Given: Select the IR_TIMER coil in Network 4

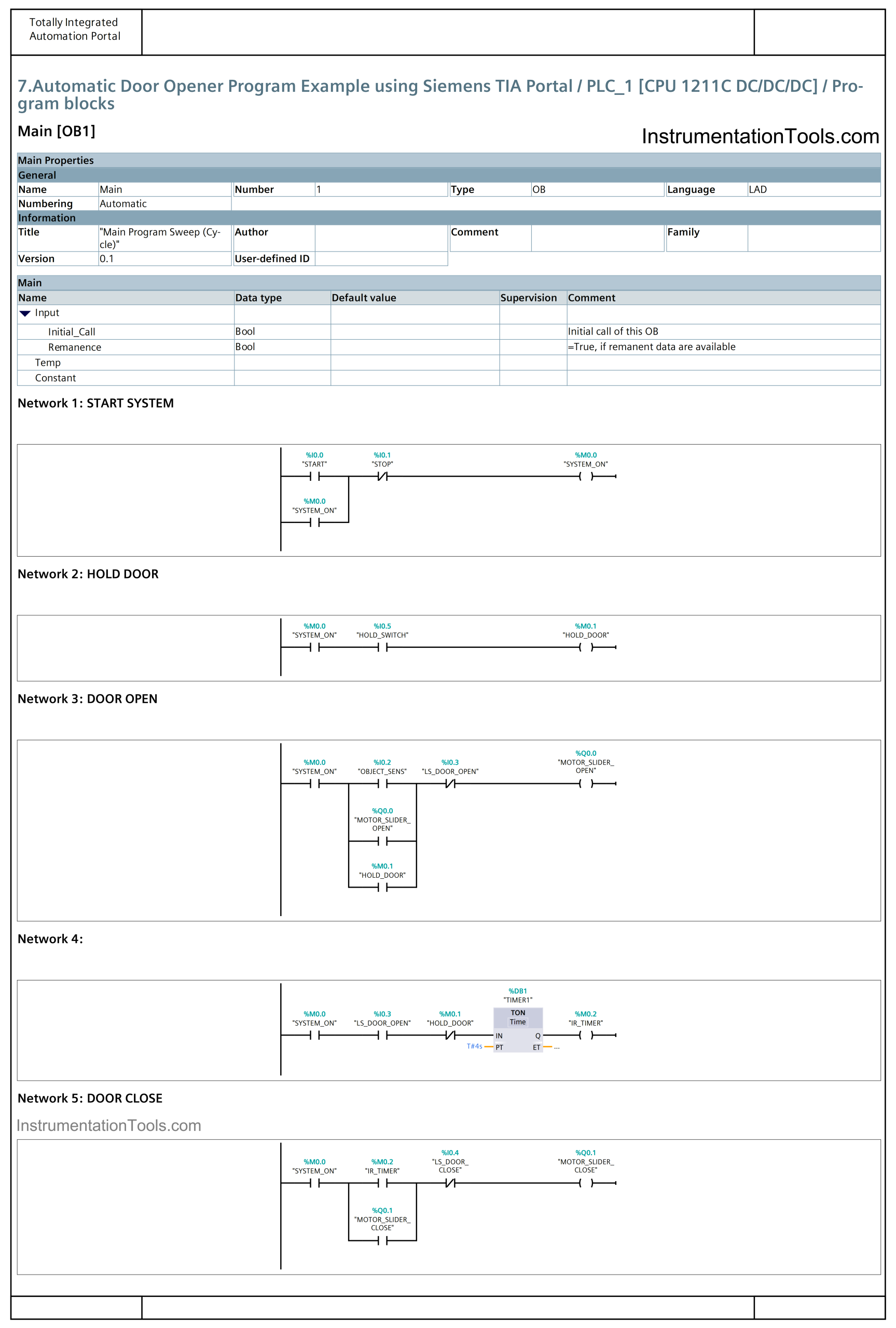Looking at the screenshot, I should 586,1035.
